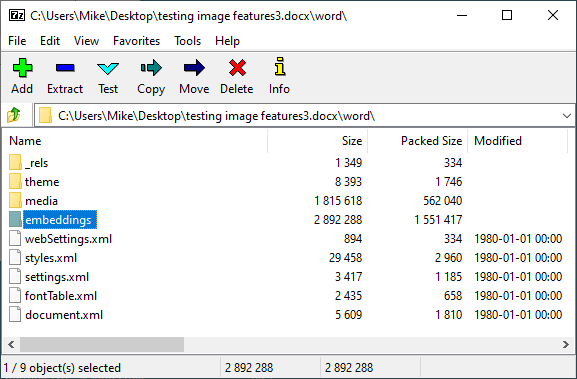Screen dimensions: 577x379
Task: Click the 7z window title icon
Action: click(17, 15)
